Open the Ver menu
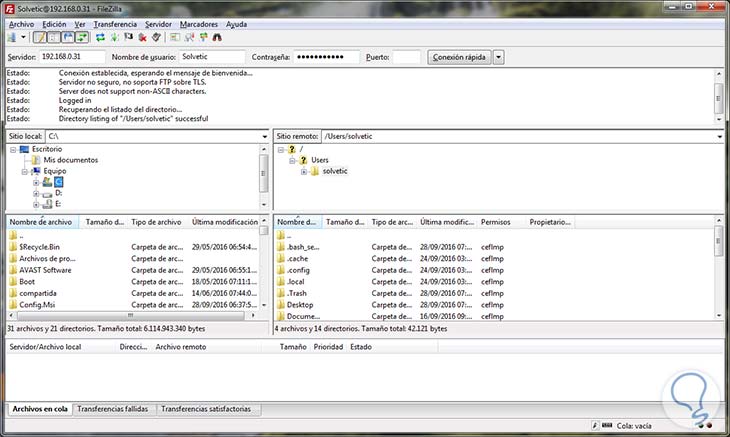 click(80, 24)
